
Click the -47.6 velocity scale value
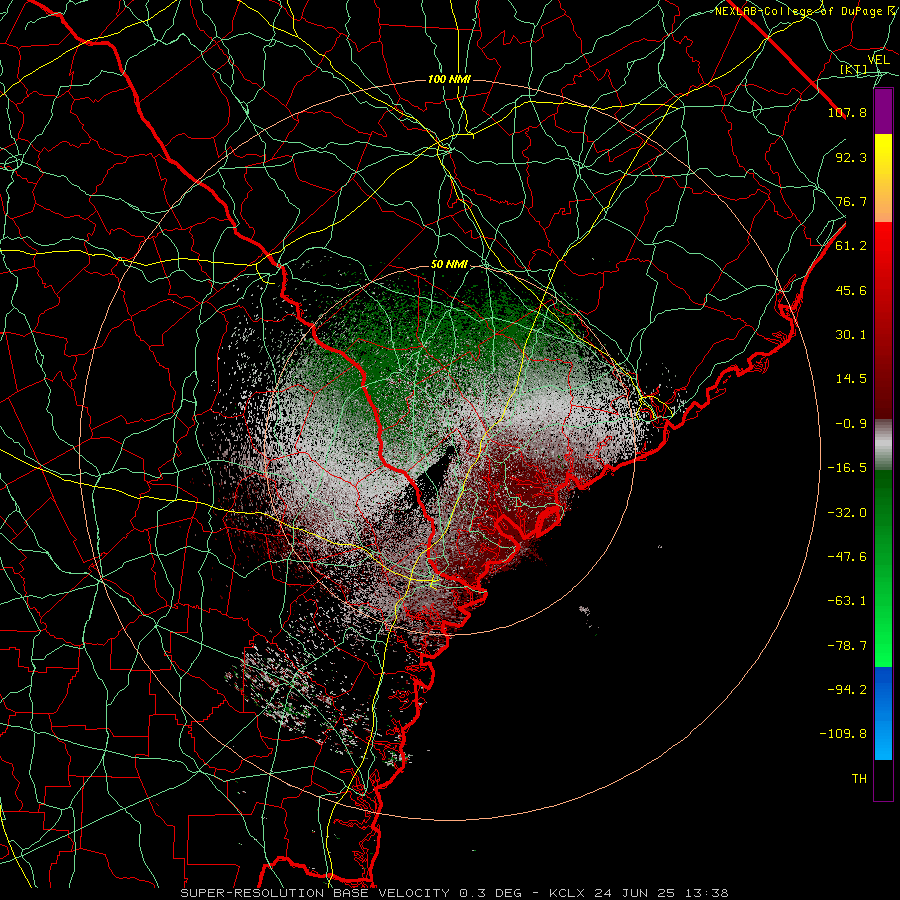[847, 557]
